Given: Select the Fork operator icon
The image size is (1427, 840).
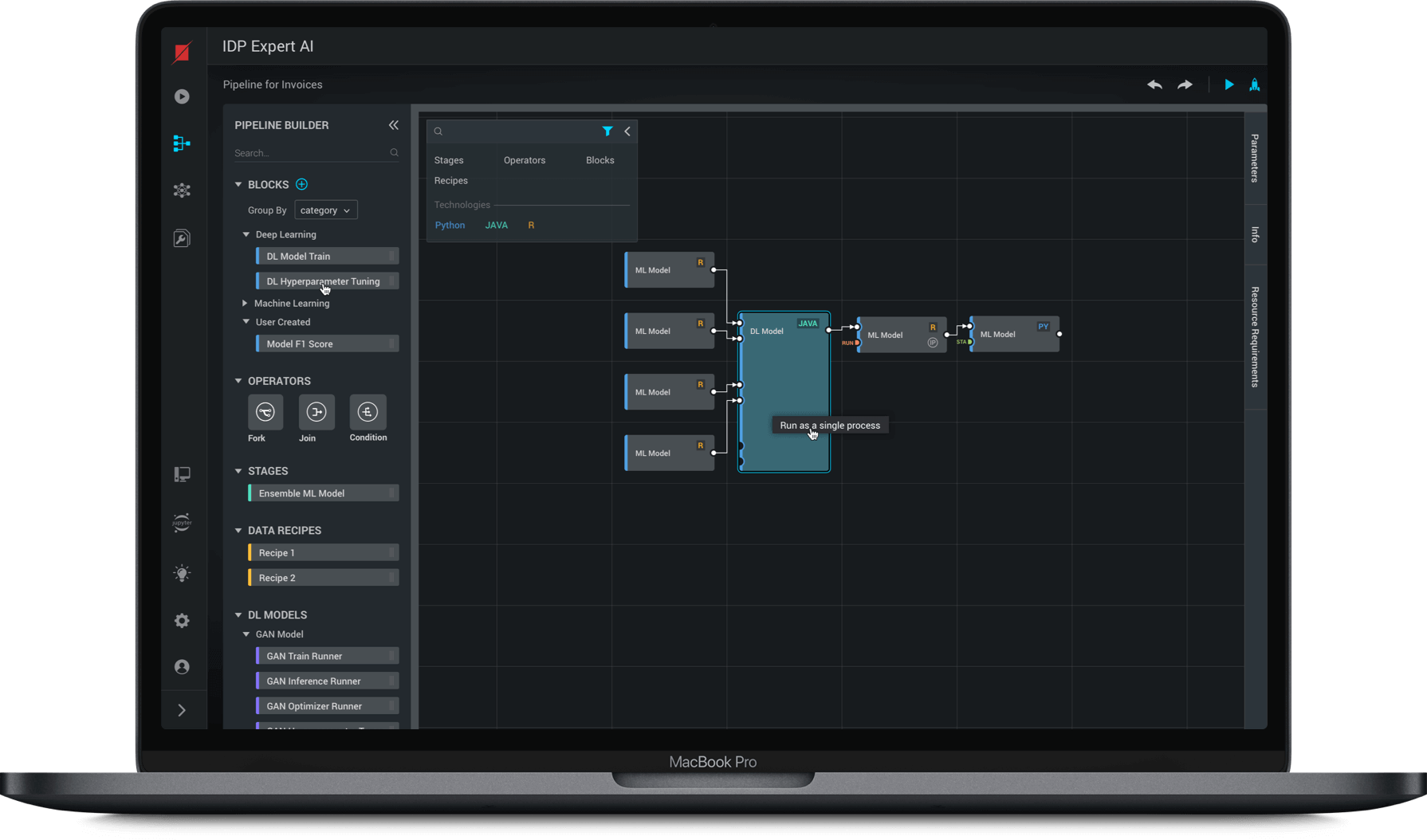Looking at the screenshot, I should click(265, 412).
